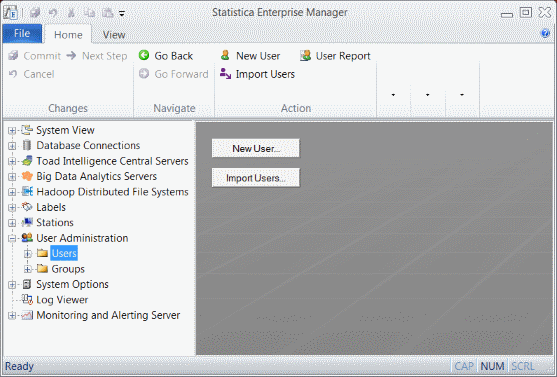
Task: Select the Log Viewer tree icon
Action: (x=27, y=300)
